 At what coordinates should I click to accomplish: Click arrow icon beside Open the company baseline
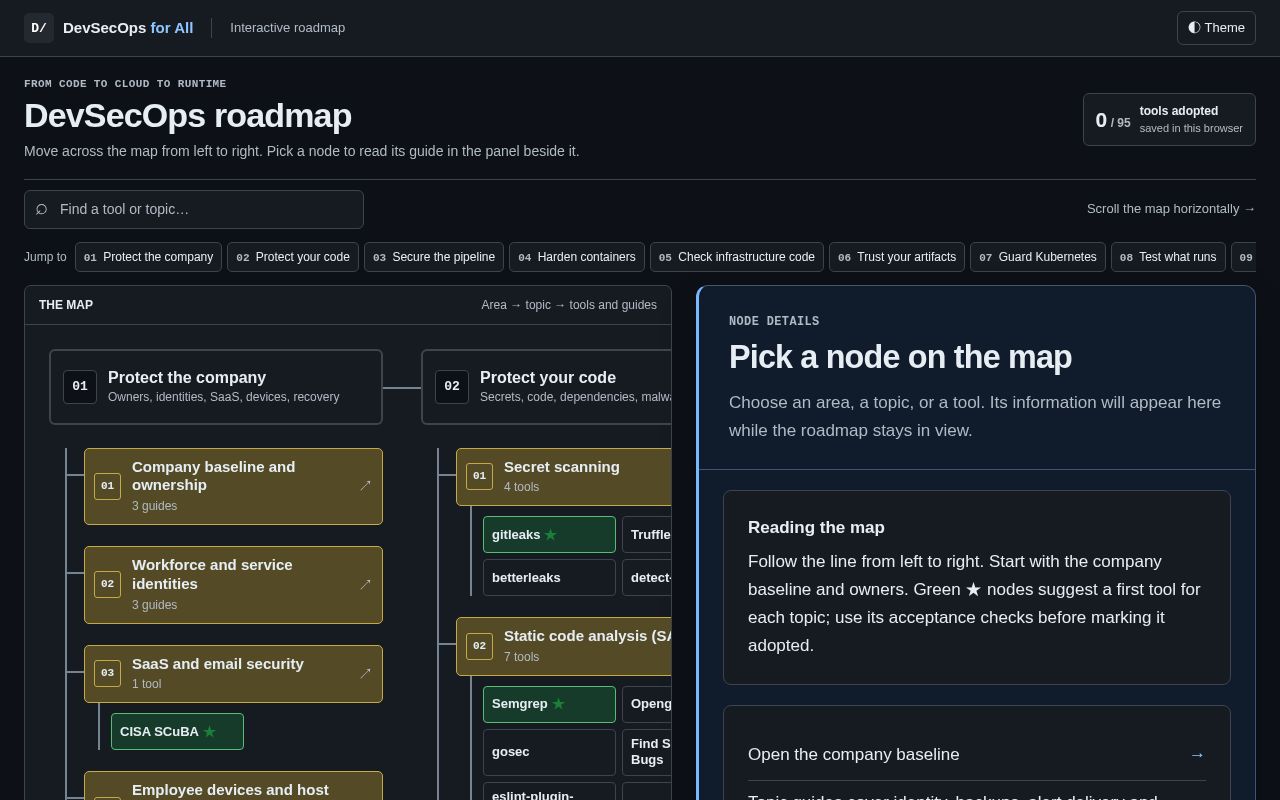pyautogui.click(x=1197, y=755)
